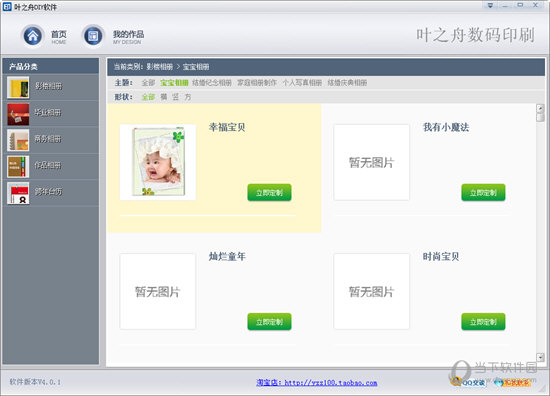Click 作品相册 label in the sidebar
Image resolution: width=550 pixels, height=396 pixels.
pos(48,165)
